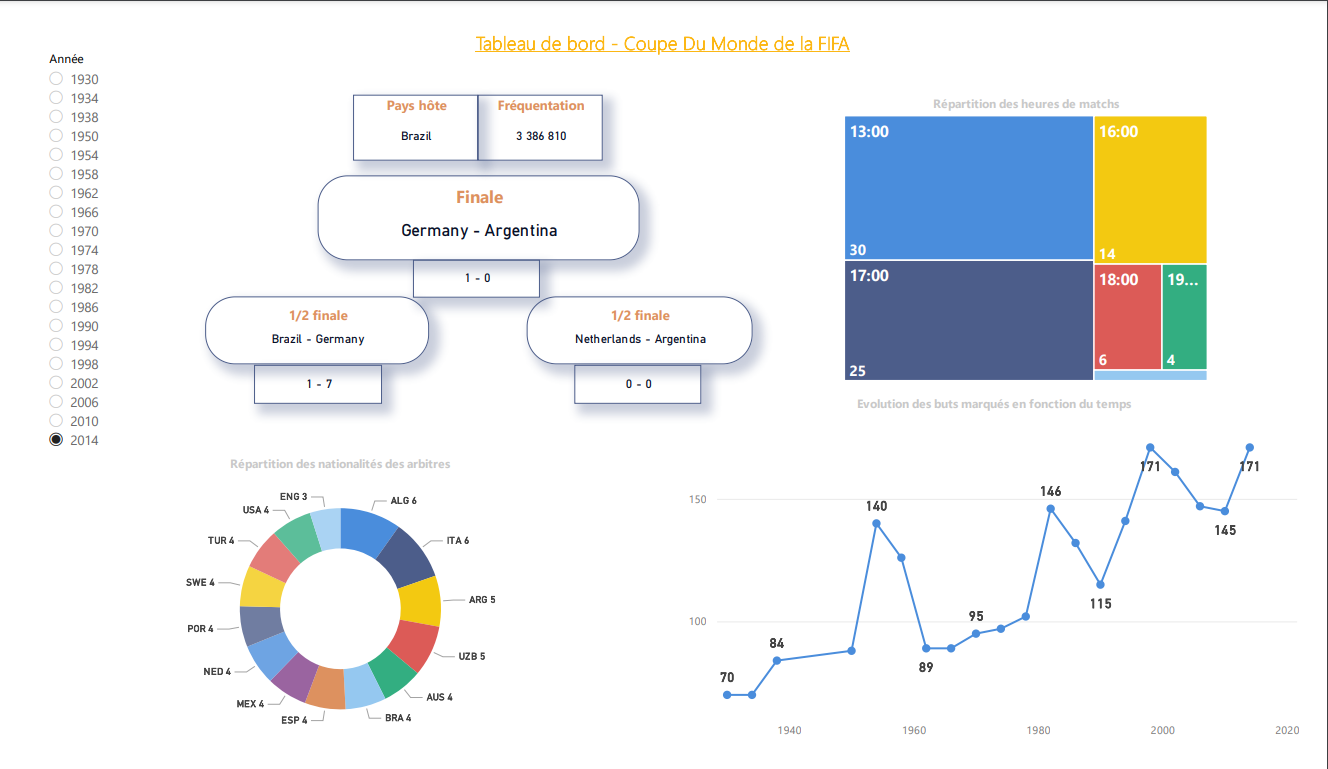1328x769 pixels.
Task: Choose year 1998 in the Année list
Action: pyautogui.click(x=56, y=364)
